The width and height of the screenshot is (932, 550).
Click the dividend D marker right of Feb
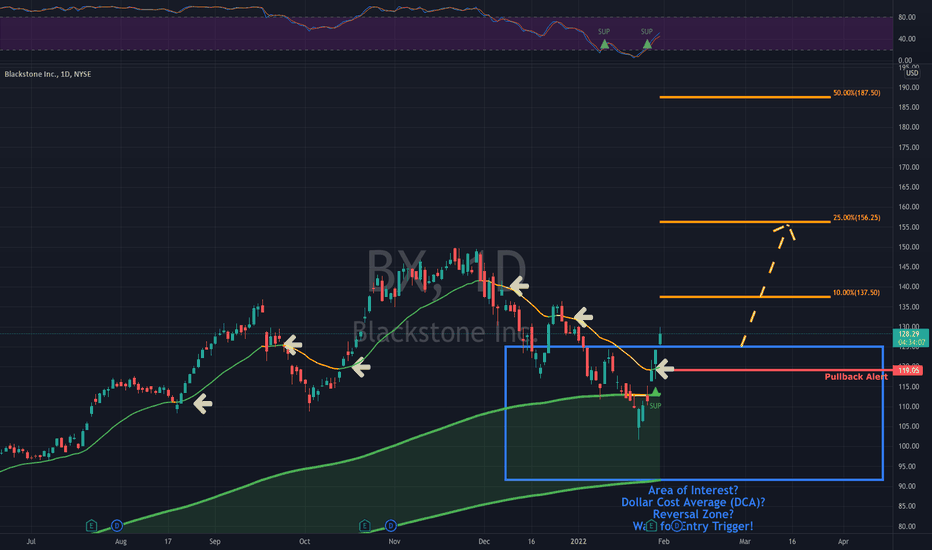pos(676,526)
